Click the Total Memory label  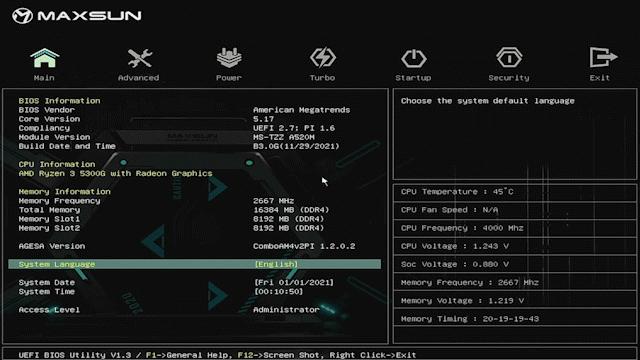tap(49, 210)
